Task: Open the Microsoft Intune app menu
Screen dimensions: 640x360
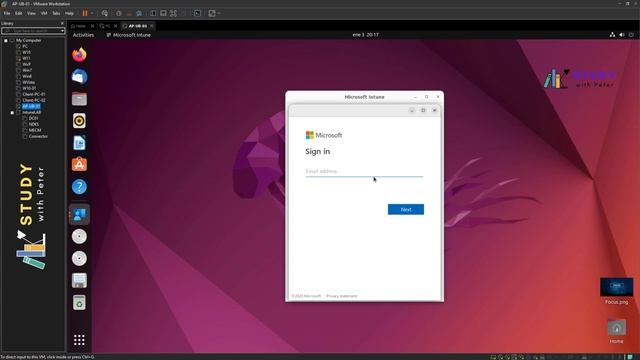Action: click(129, 35)
